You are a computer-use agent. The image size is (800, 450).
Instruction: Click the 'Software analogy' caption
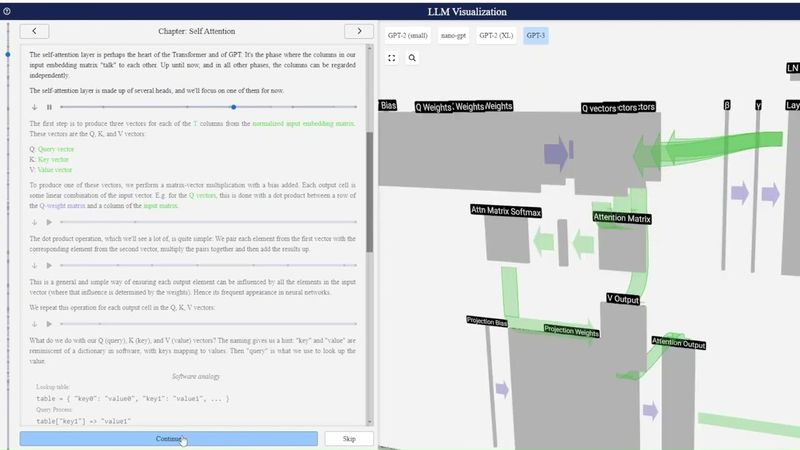[196, 377]
